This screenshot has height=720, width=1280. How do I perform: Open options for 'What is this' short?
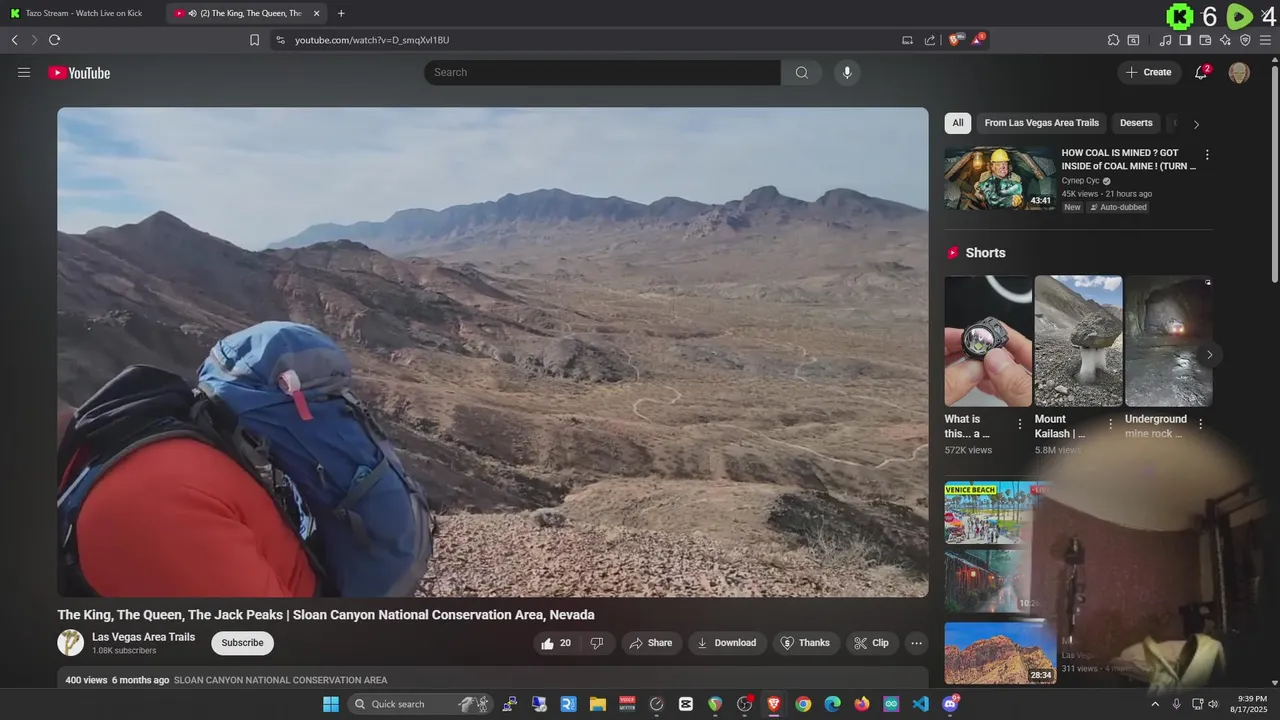point(1020,424)
